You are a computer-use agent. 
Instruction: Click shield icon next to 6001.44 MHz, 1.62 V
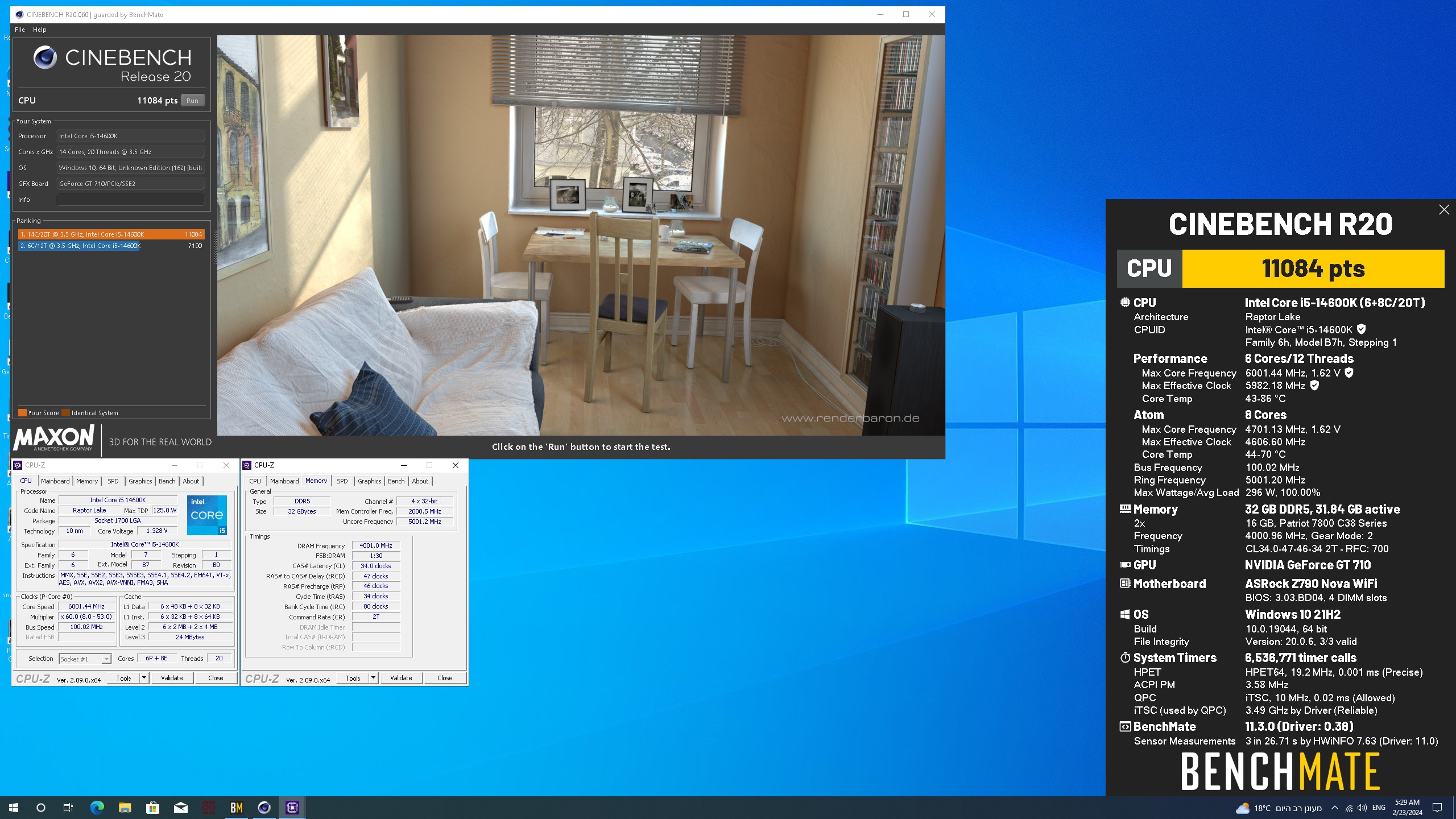point(1349,373)
